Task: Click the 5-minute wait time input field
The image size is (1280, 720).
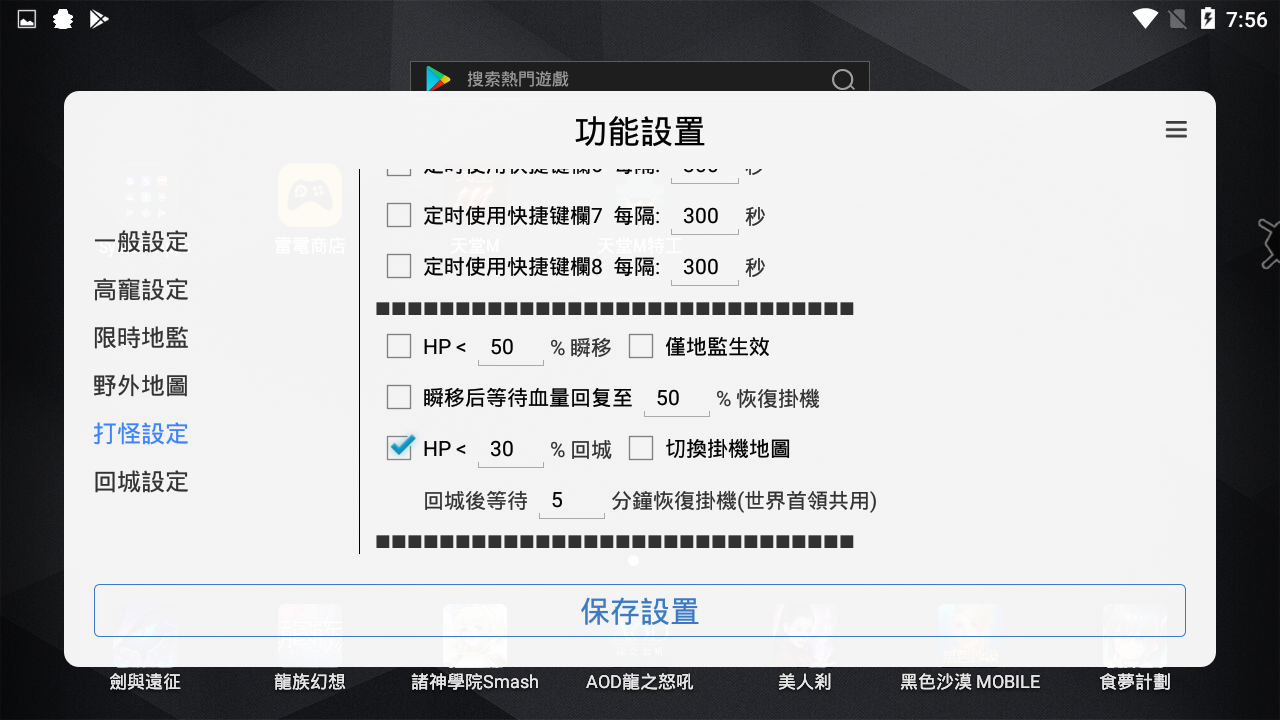Action: click(571, 500)
